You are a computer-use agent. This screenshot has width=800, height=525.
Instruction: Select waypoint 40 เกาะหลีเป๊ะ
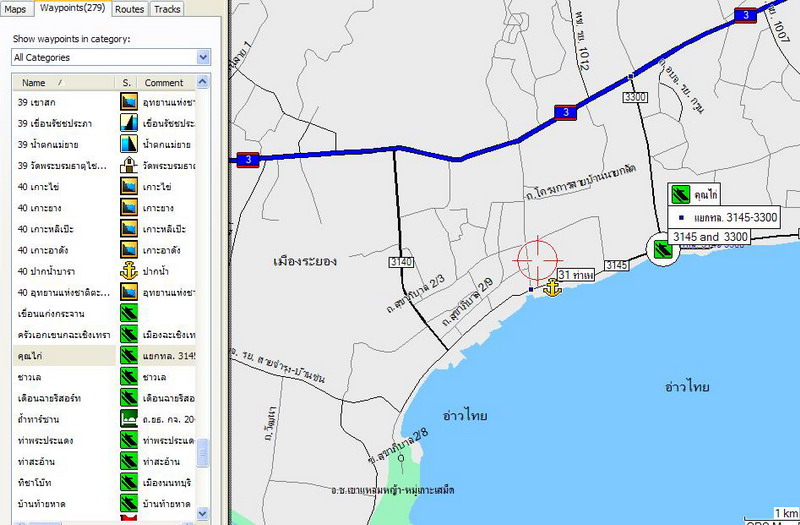[x=46, y=229]
